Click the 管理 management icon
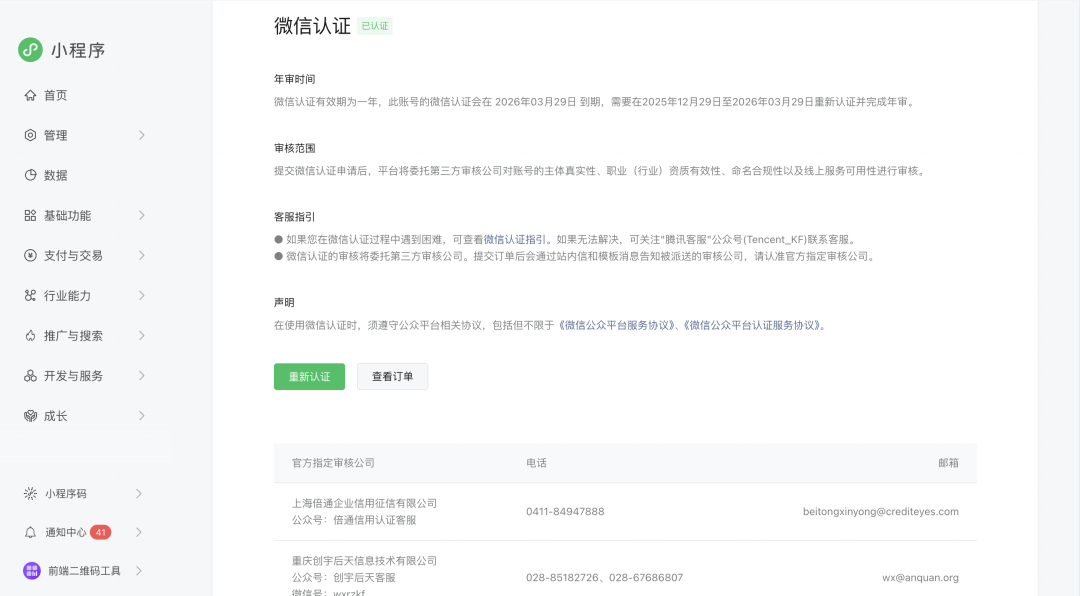The width and height of the screenshot is (1080, 596). point(30,135)
